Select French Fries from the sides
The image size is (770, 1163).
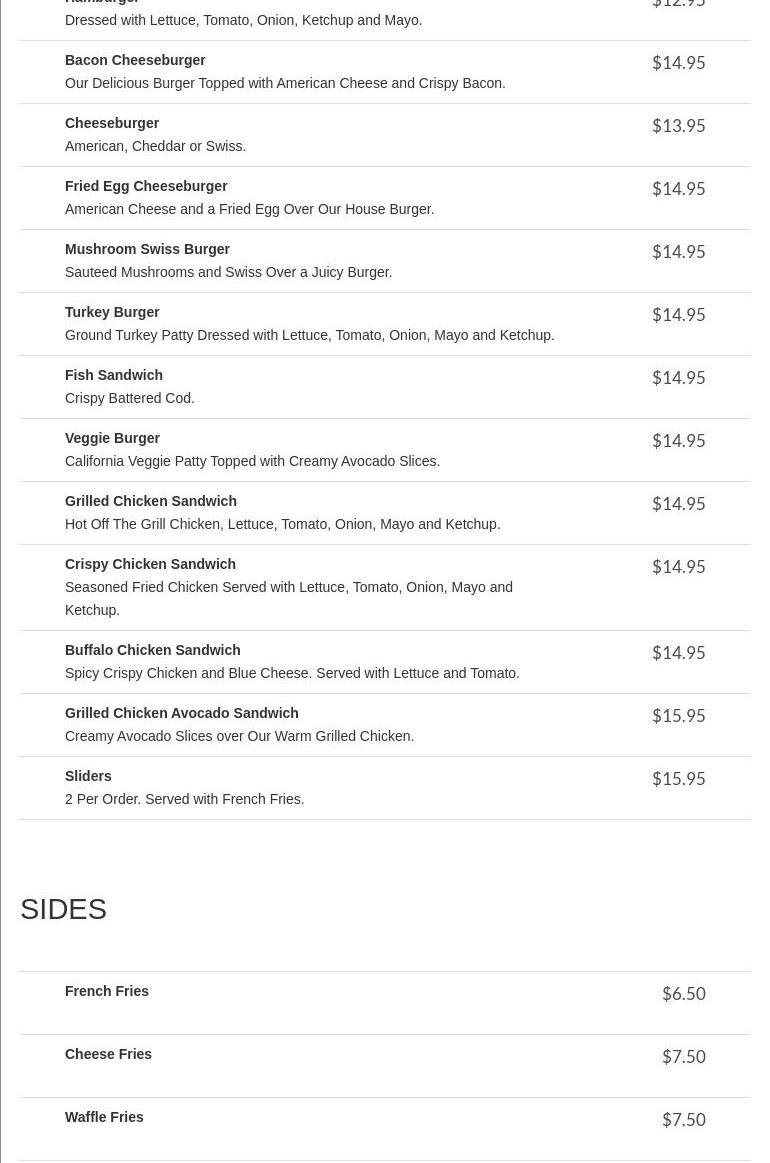pyautogui.click(x=107, y=992)
